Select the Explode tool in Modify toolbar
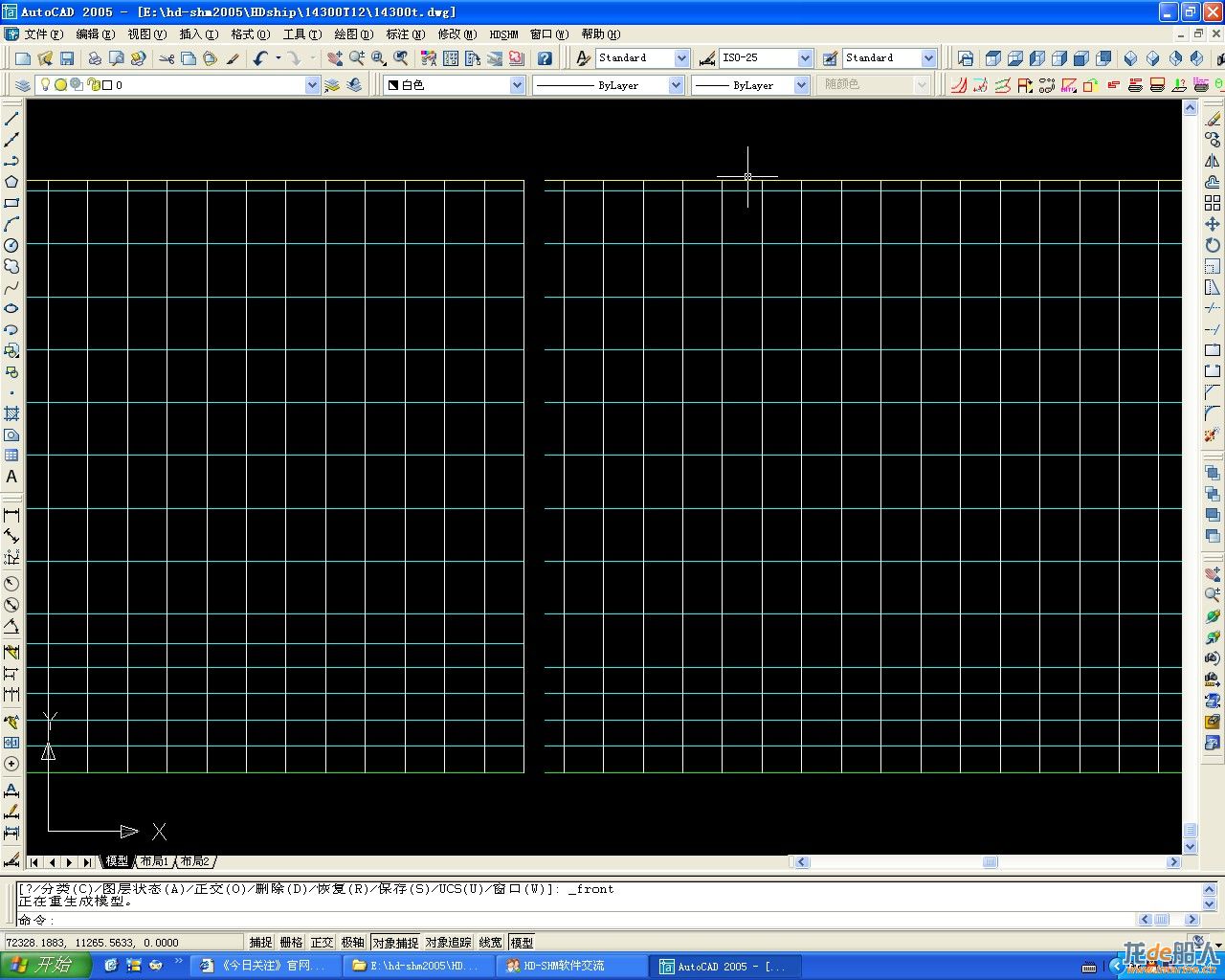This screenshot has height=980, width=1225. 1213,434
